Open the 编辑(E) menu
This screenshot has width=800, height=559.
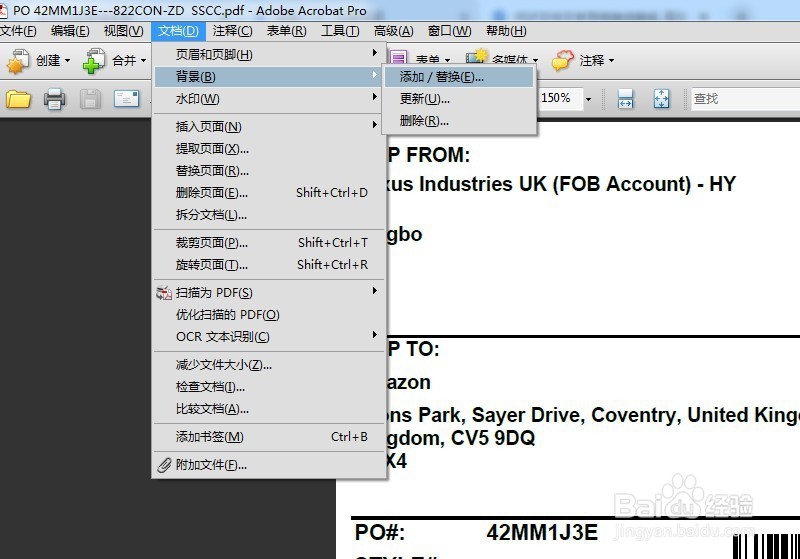coord(70,31)
